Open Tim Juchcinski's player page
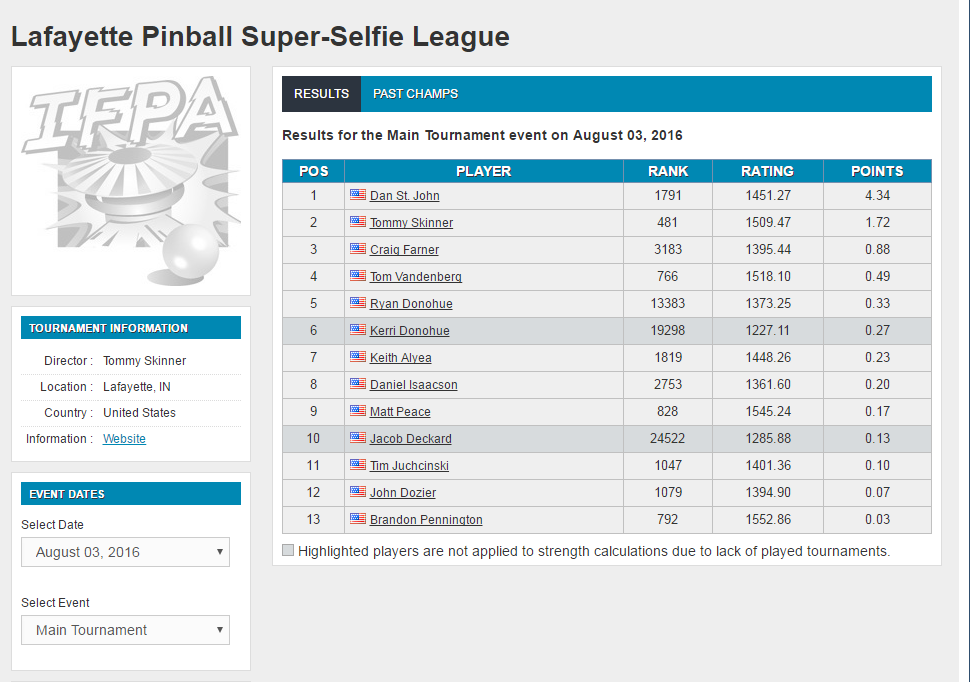970x682 pixels. coord(409,466)
